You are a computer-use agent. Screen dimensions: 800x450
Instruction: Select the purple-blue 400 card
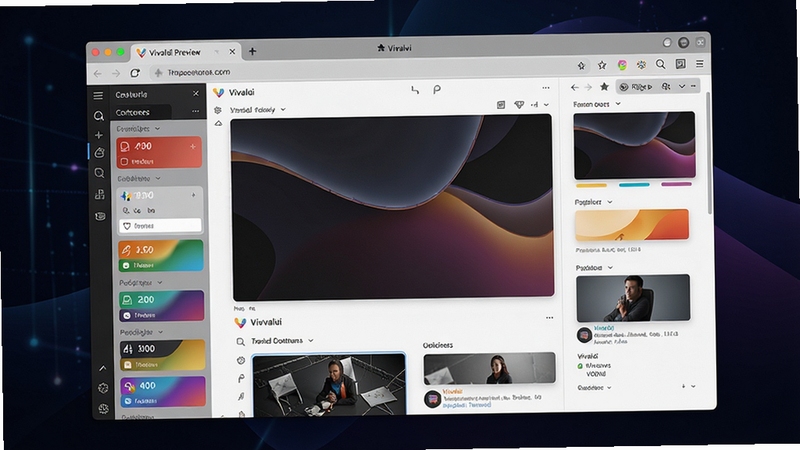pos(163,392)
